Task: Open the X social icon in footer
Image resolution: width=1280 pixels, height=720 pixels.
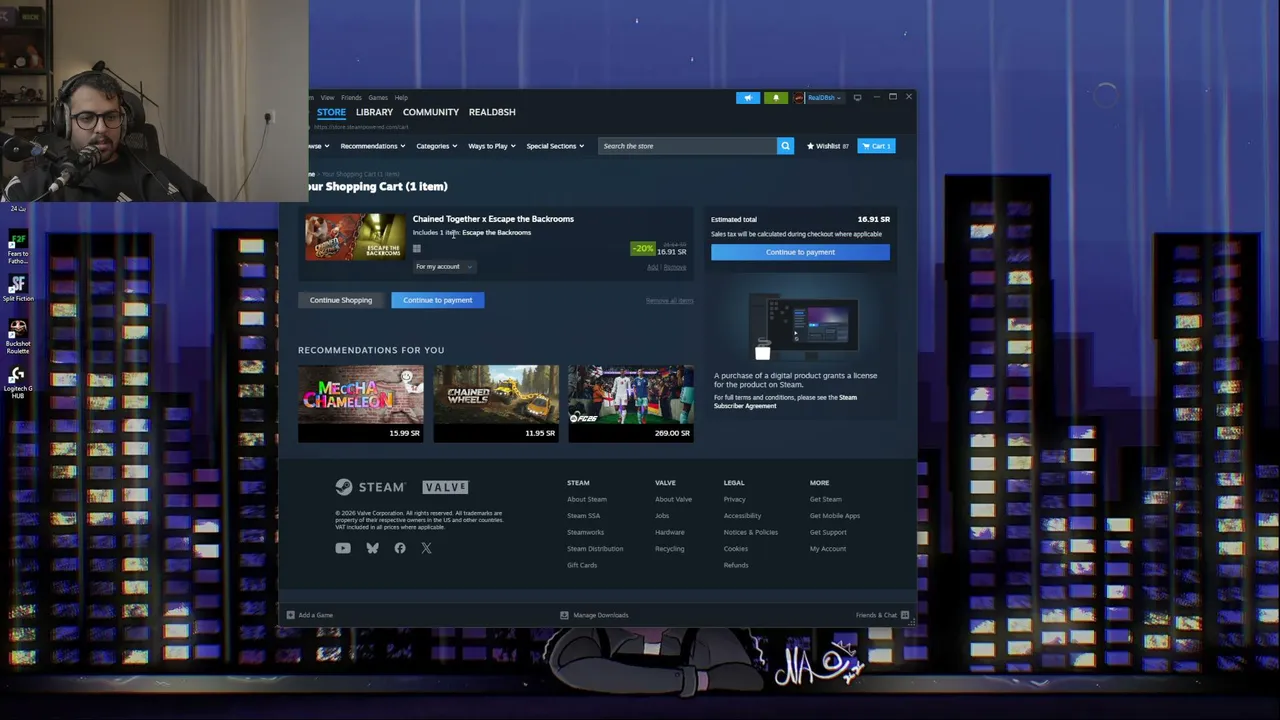Action: point(426,548)
